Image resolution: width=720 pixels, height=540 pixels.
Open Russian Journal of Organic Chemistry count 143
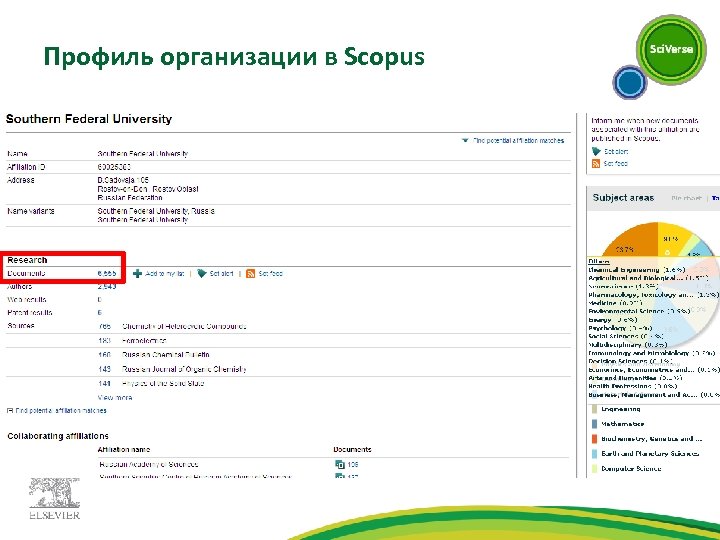click(x=104, y=369)
